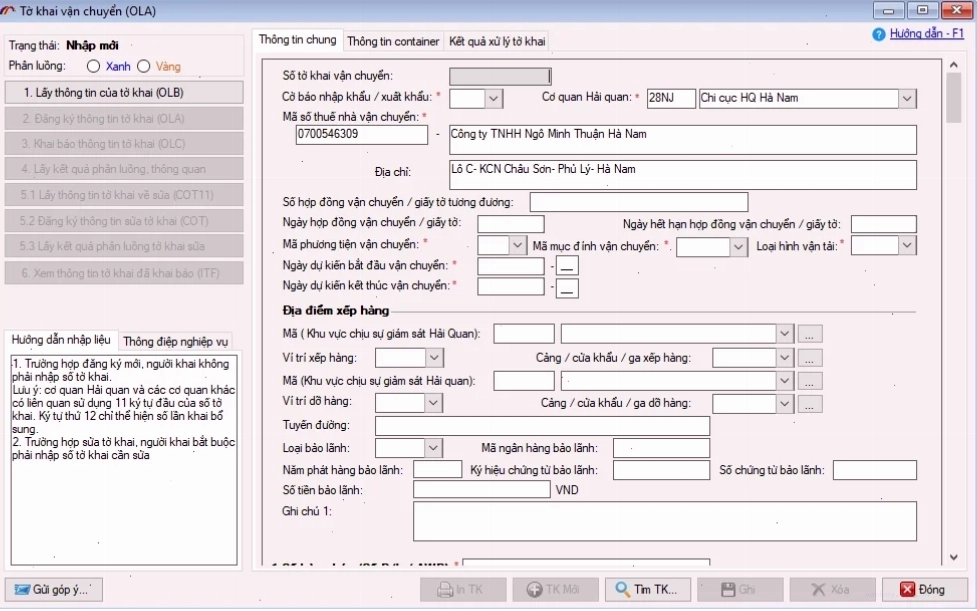Click time box beside start transport date

pyautogui.click(x=567, y=266)
